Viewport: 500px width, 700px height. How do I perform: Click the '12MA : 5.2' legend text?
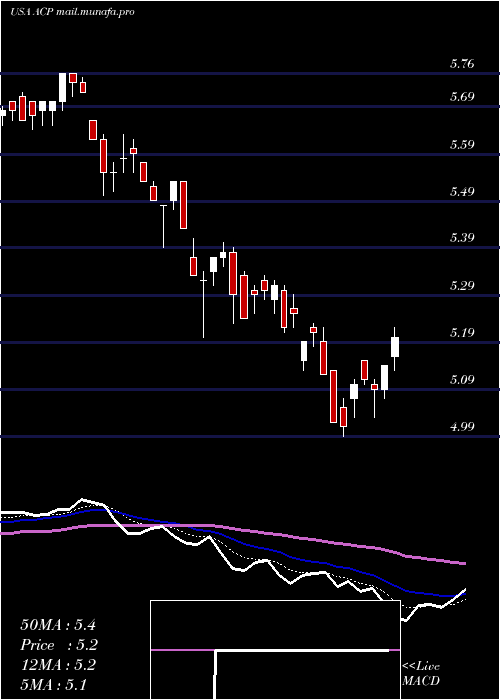[58, 665]
